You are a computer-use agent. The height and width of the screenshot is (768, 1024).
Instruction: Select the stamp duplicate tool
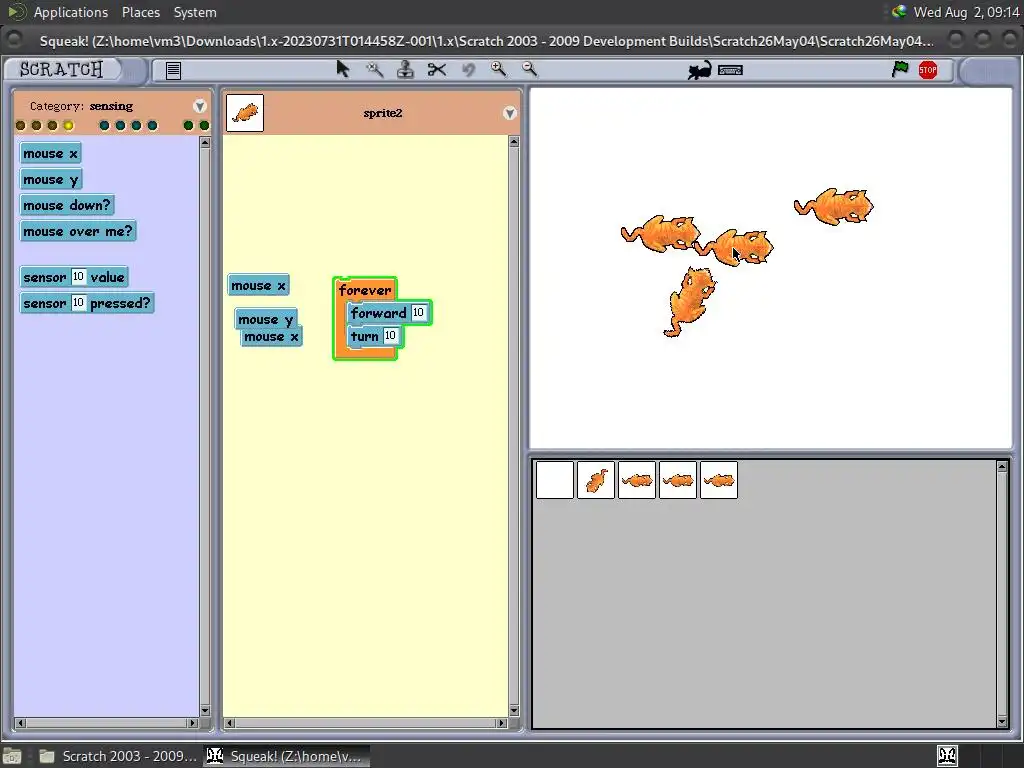405,69
